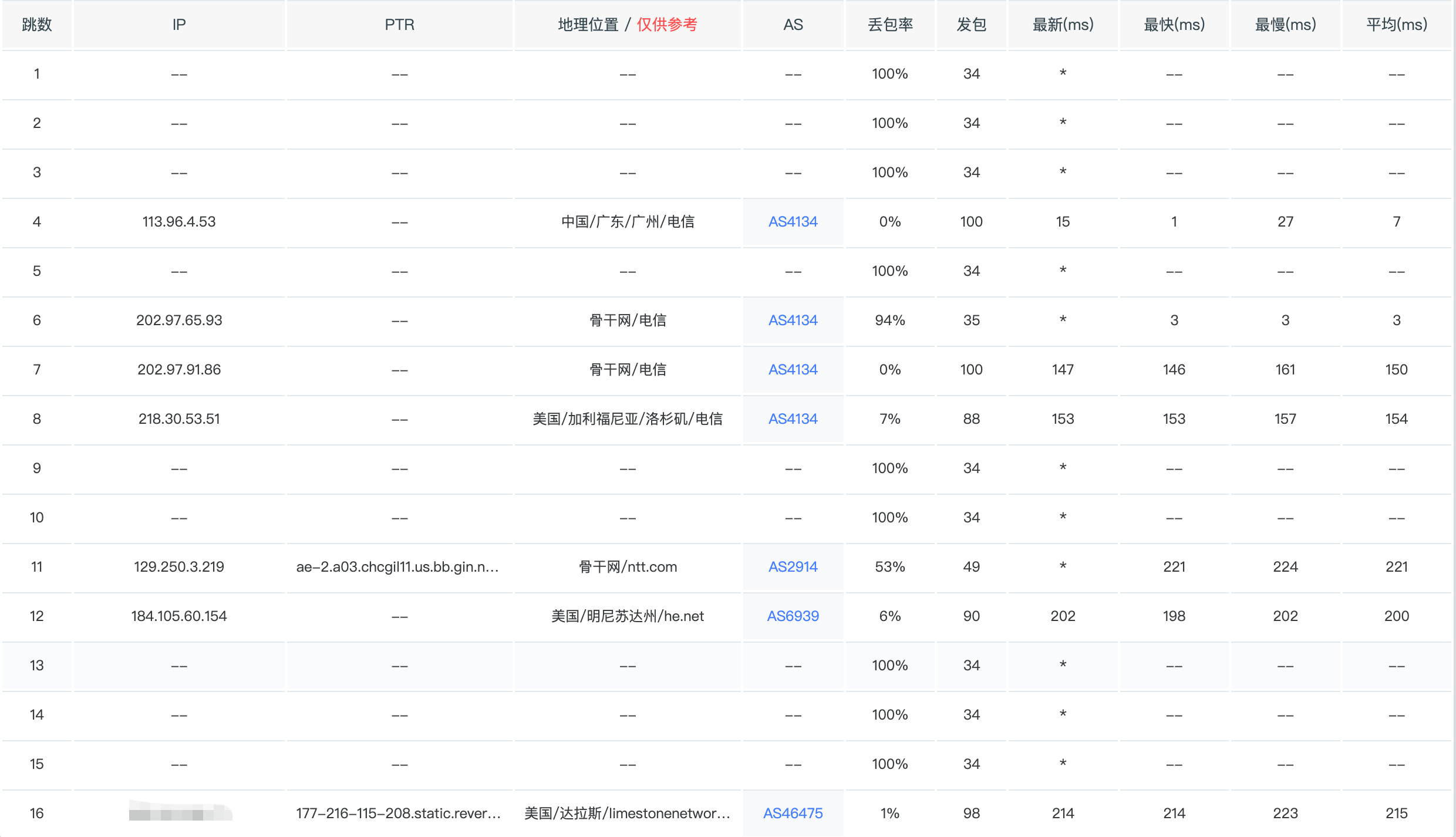Click the 跳数 column header
The image size is (1456, 837).
(36, 25)
